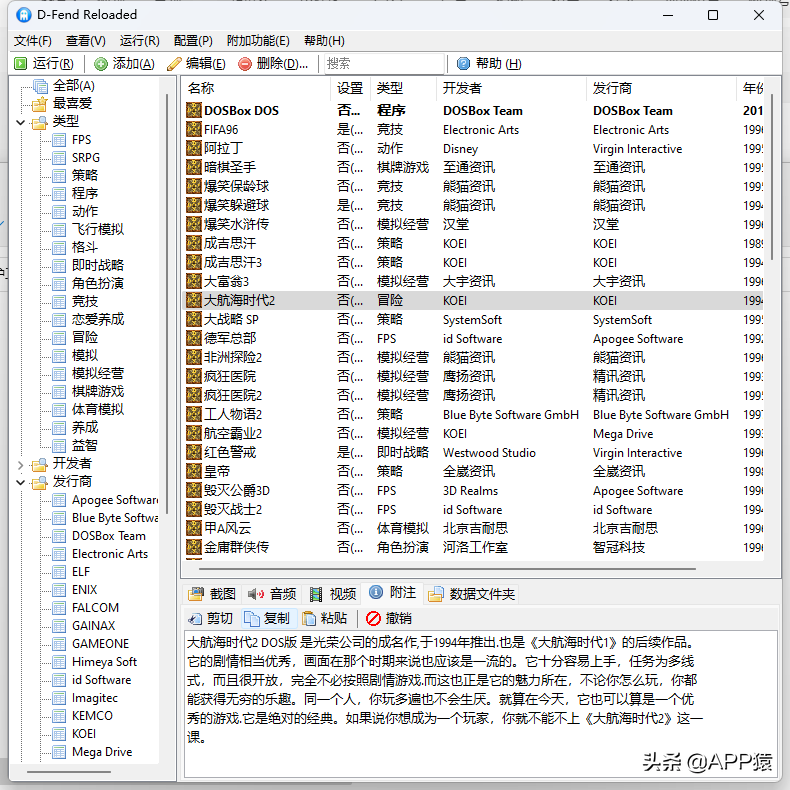Select the icon of 大航海时代2 game row

click(194, 300)
